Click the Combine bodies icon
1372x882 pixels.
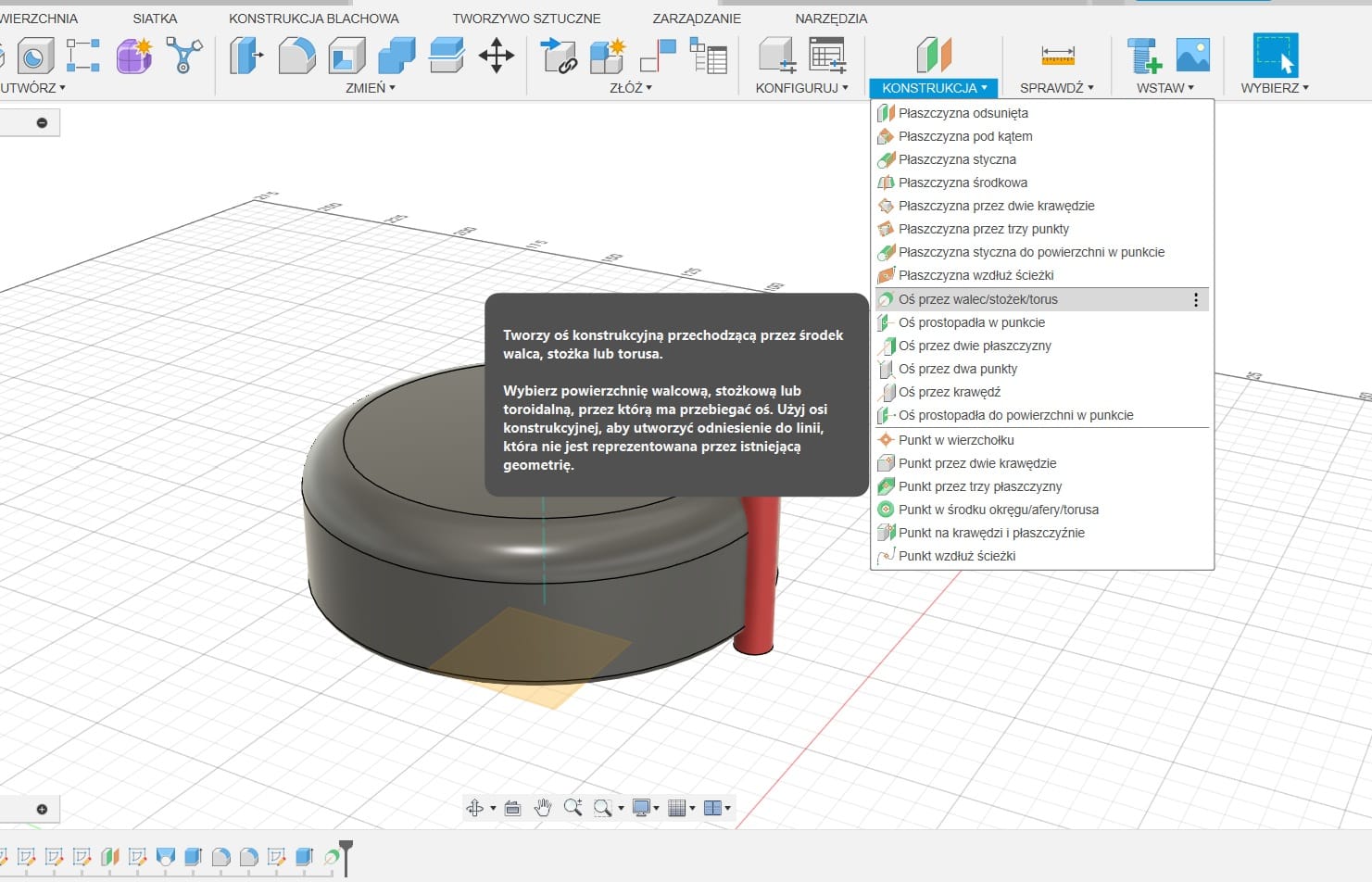(396, 56)
